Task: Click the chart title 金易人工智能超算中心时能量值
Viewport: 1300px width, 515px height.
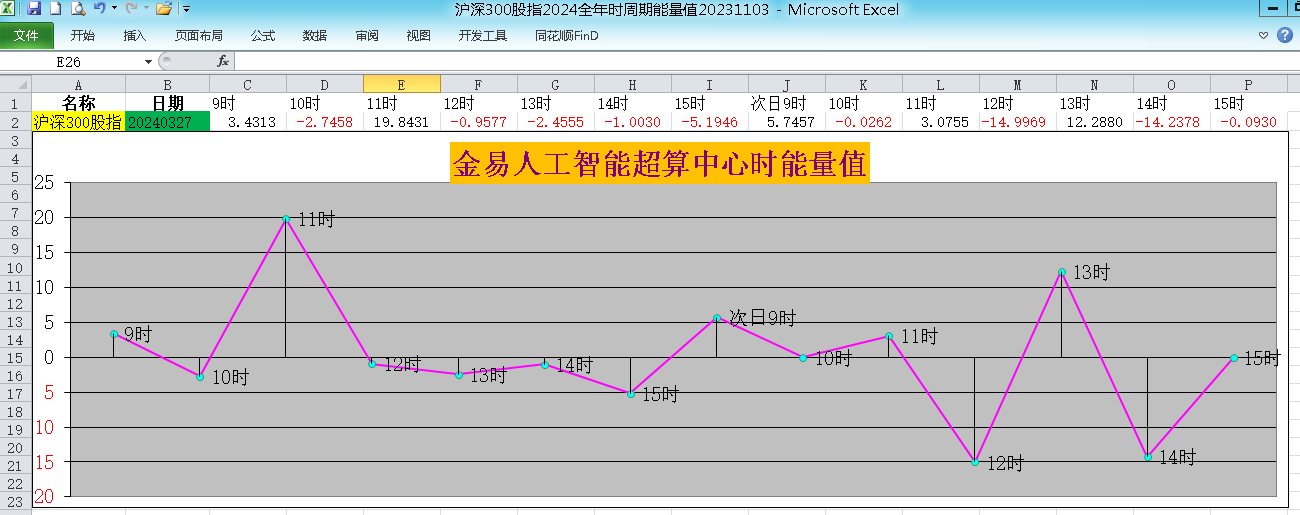Action: 659,163
